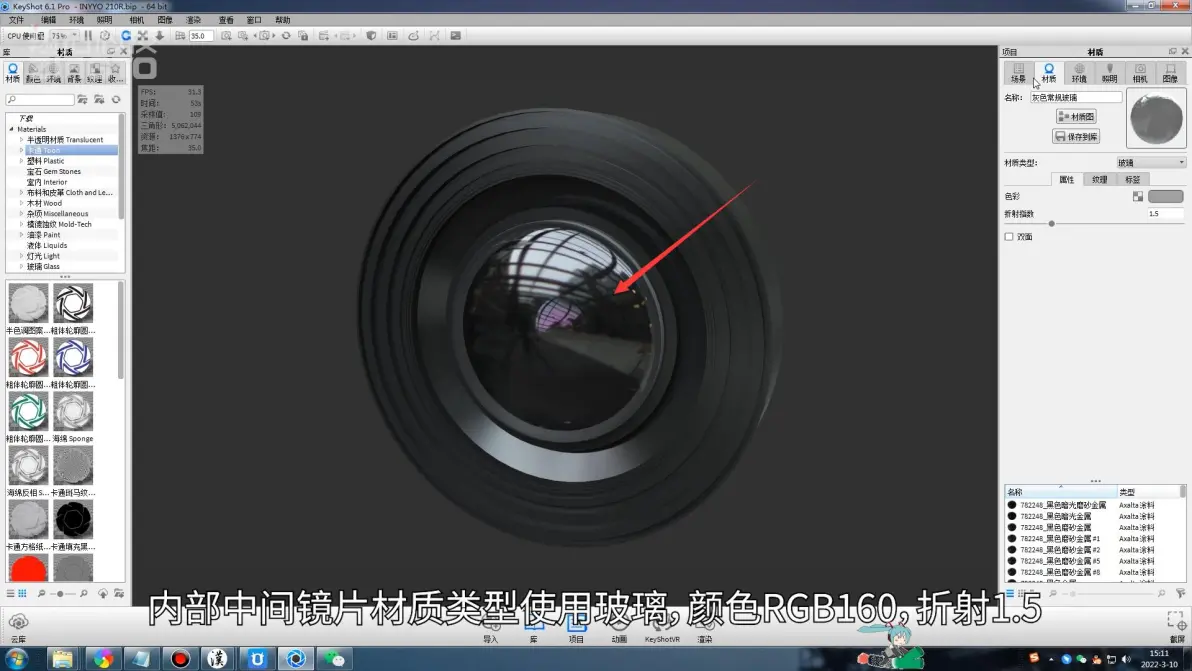Open the Textures library tab icon
This screenshot has height=671, width=1192.
94,73
